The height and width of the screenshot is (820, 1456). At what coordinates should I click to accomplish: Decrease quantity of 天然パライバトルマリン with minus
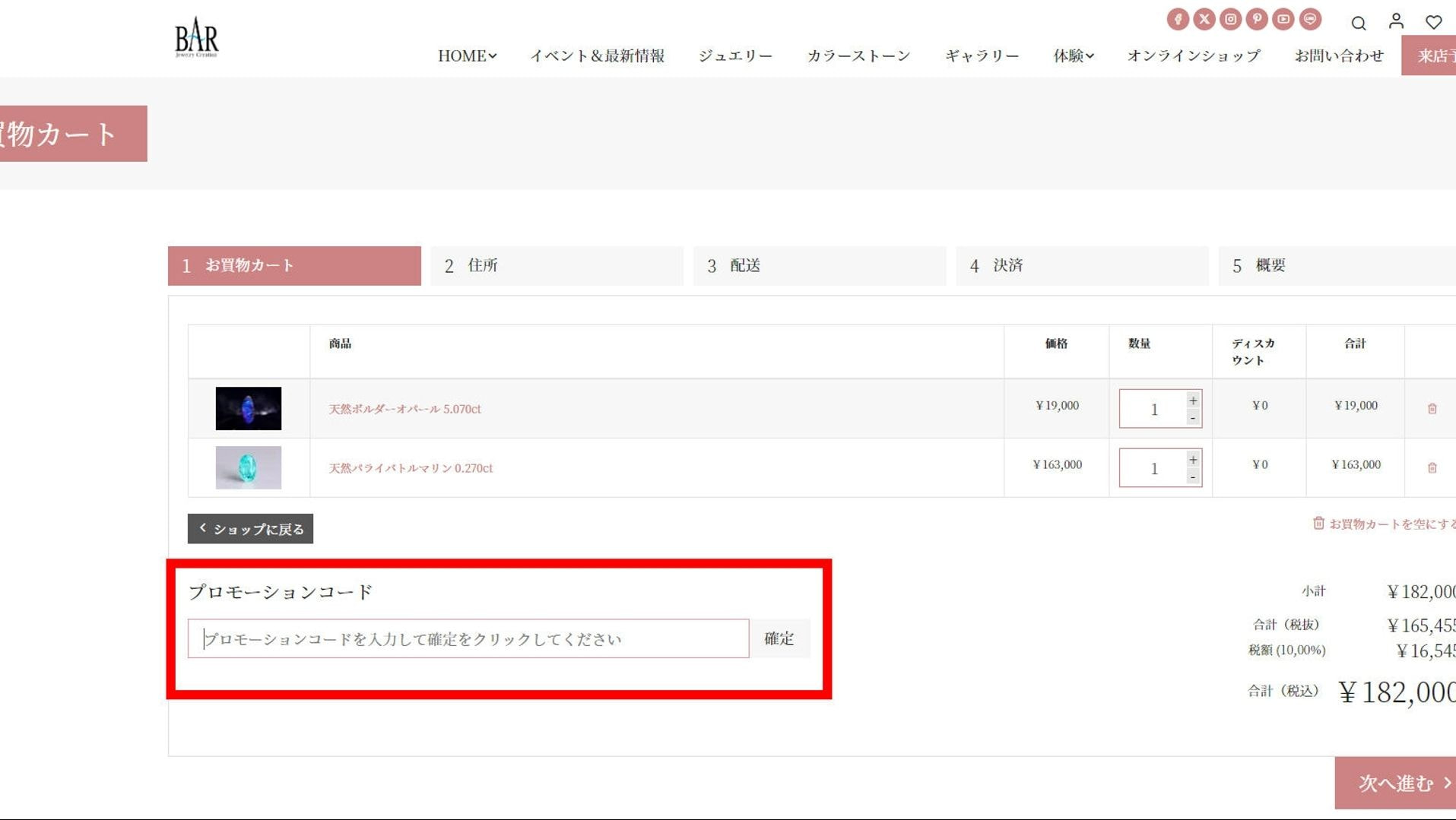1193,477
